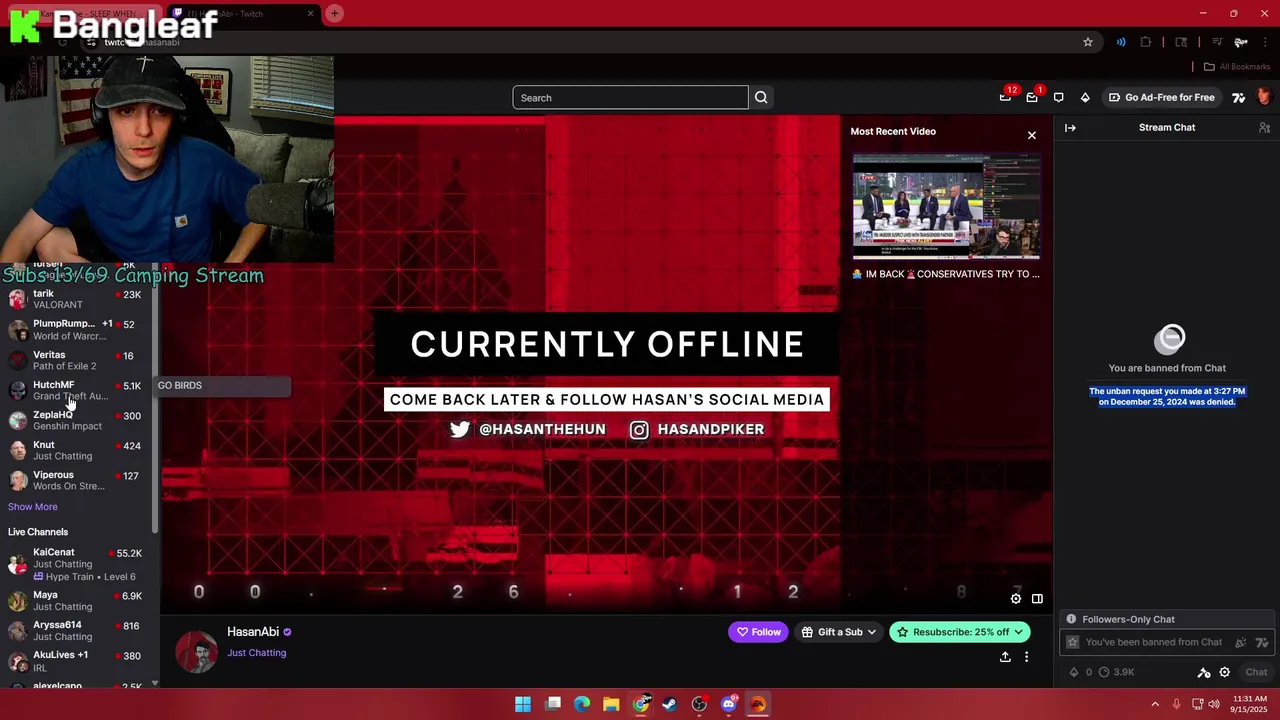The height and width of the screenshot is (720, 1280).
Task: Toggle theatre mode in the player
Action: point(1037,598)
